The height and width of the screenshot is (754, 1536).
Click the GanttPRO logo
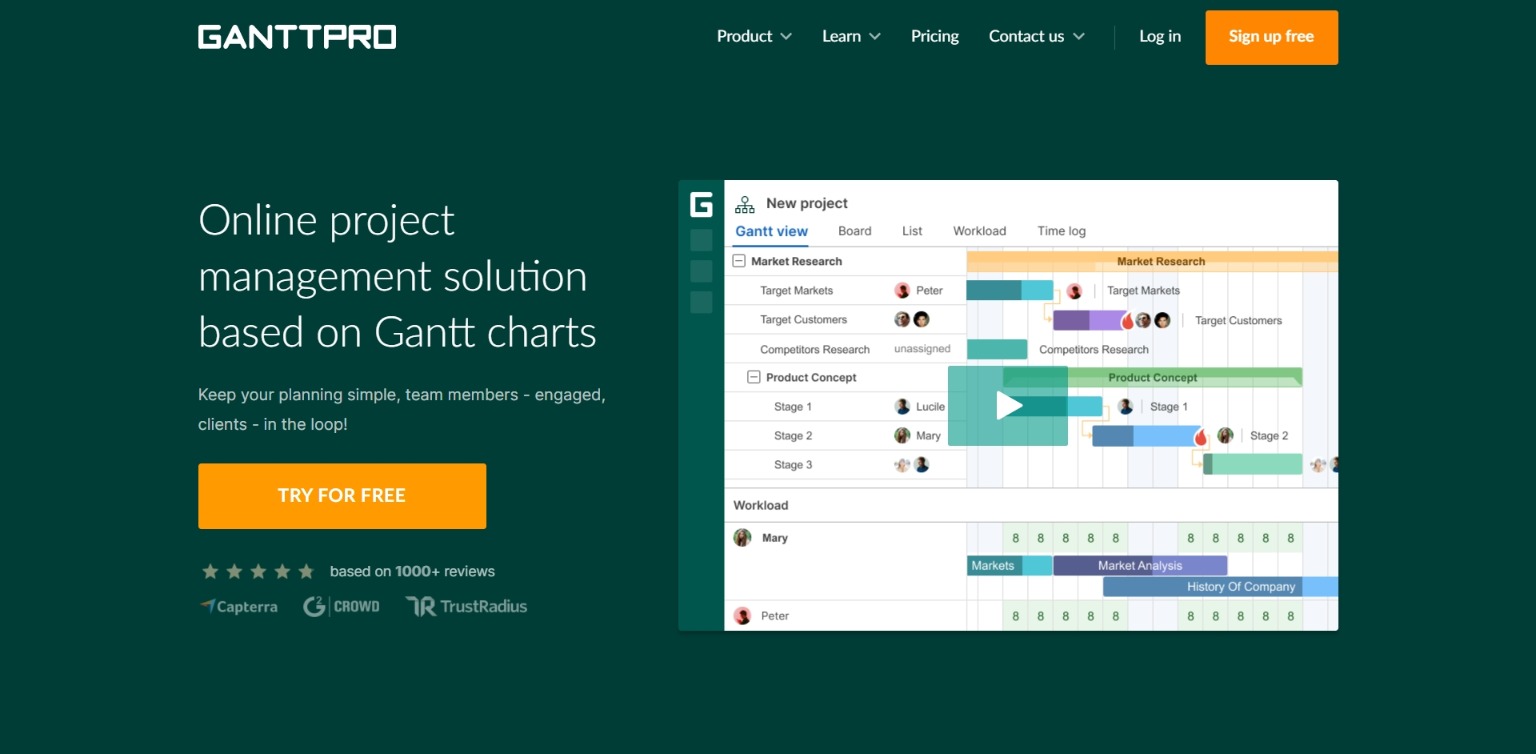(x=297, y=37)
